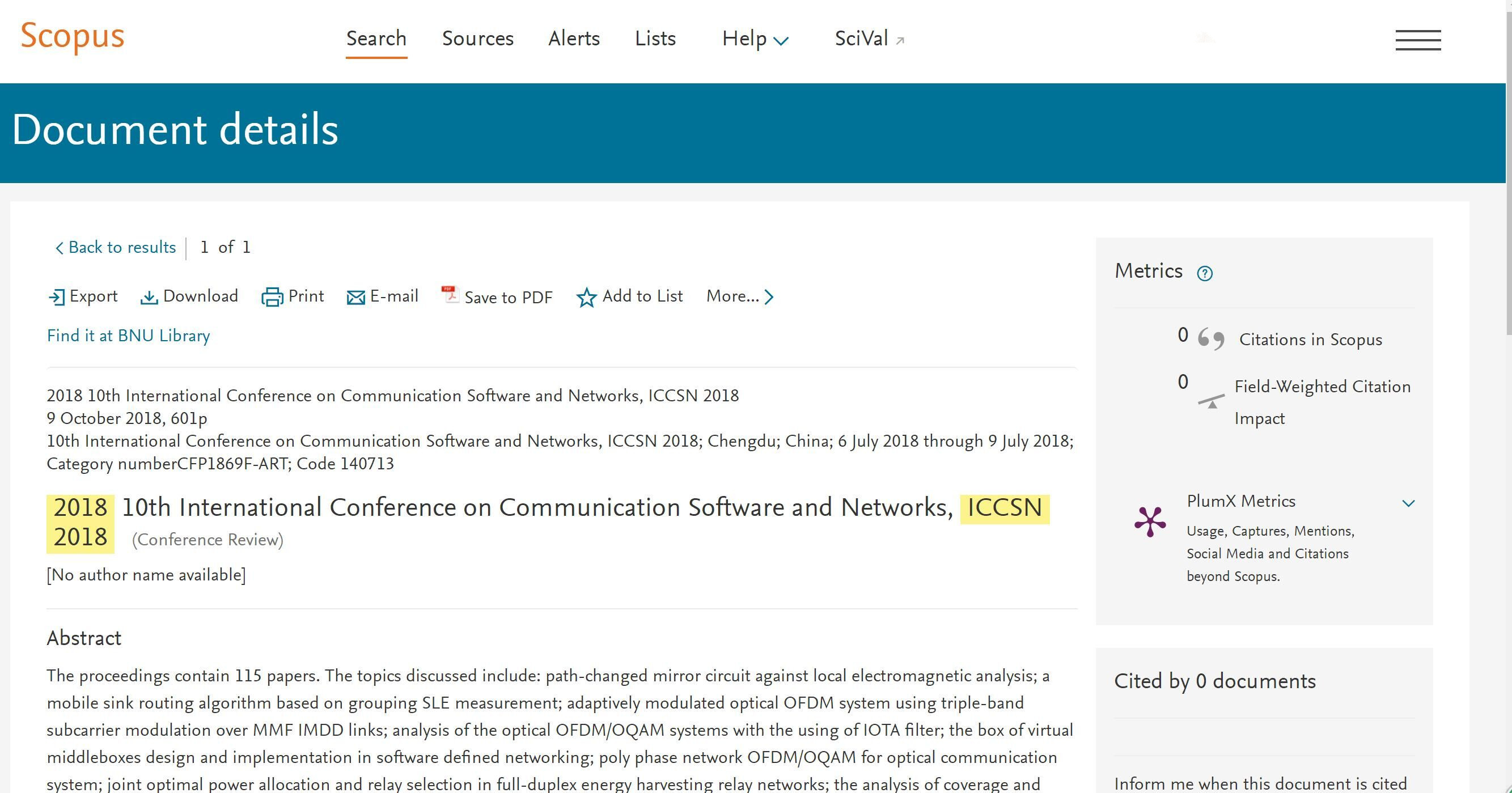This screenshot has height=793, width=1512.
Task: Click the 'Citations in Scopus' label
Action: (x=1311, y=340)
